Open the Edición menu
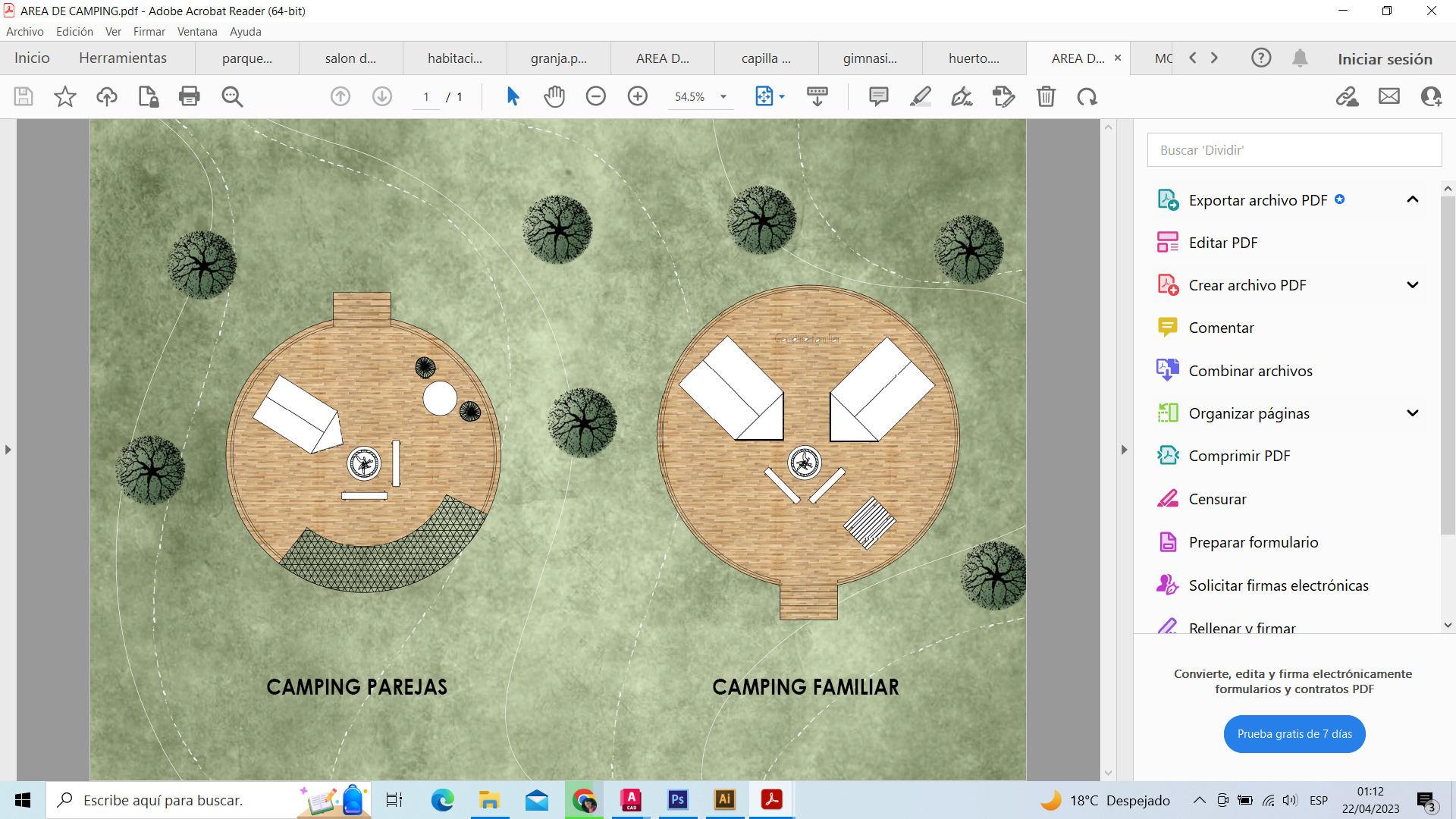The image size is (1456, 819). 74,32
